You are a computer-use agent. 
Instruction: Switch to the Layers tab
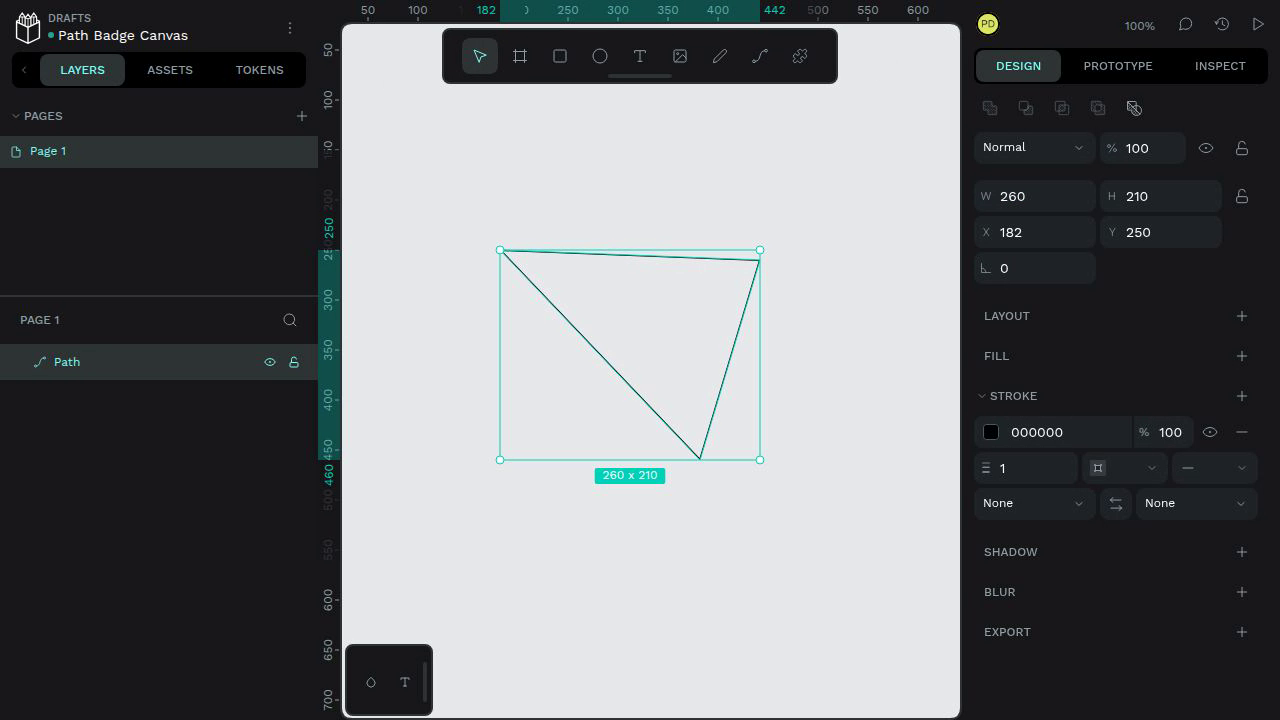coord(82,70)
